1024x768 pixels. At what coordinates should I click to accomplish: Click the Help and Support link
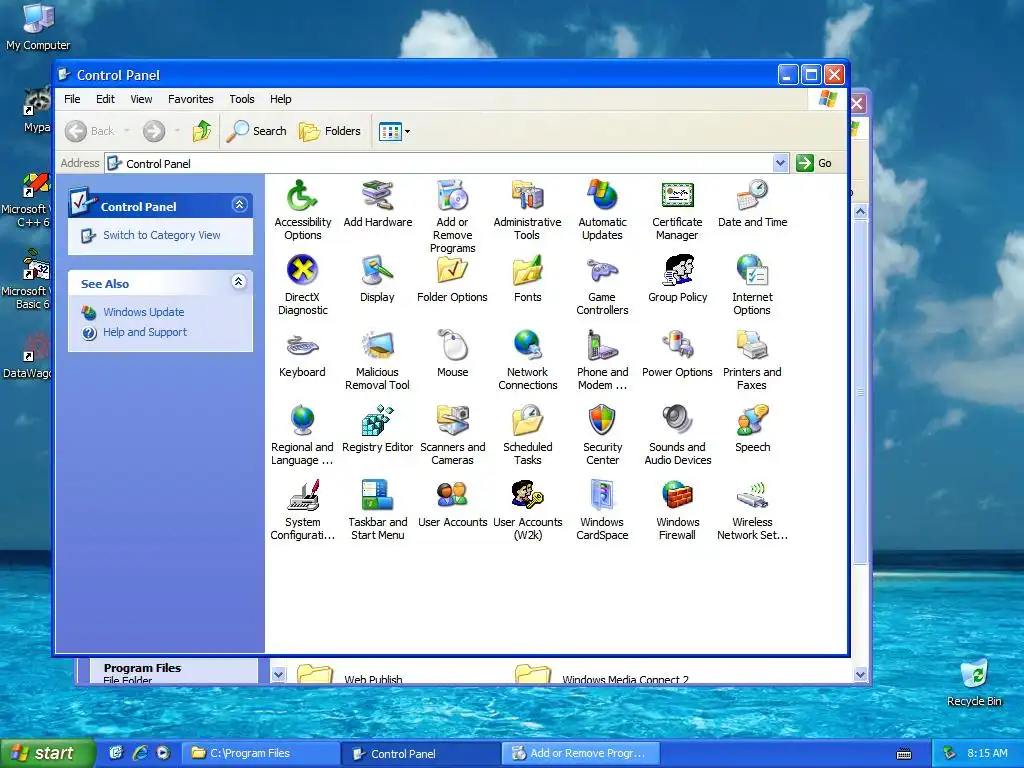pyautogui.click(x=145, y=332)
